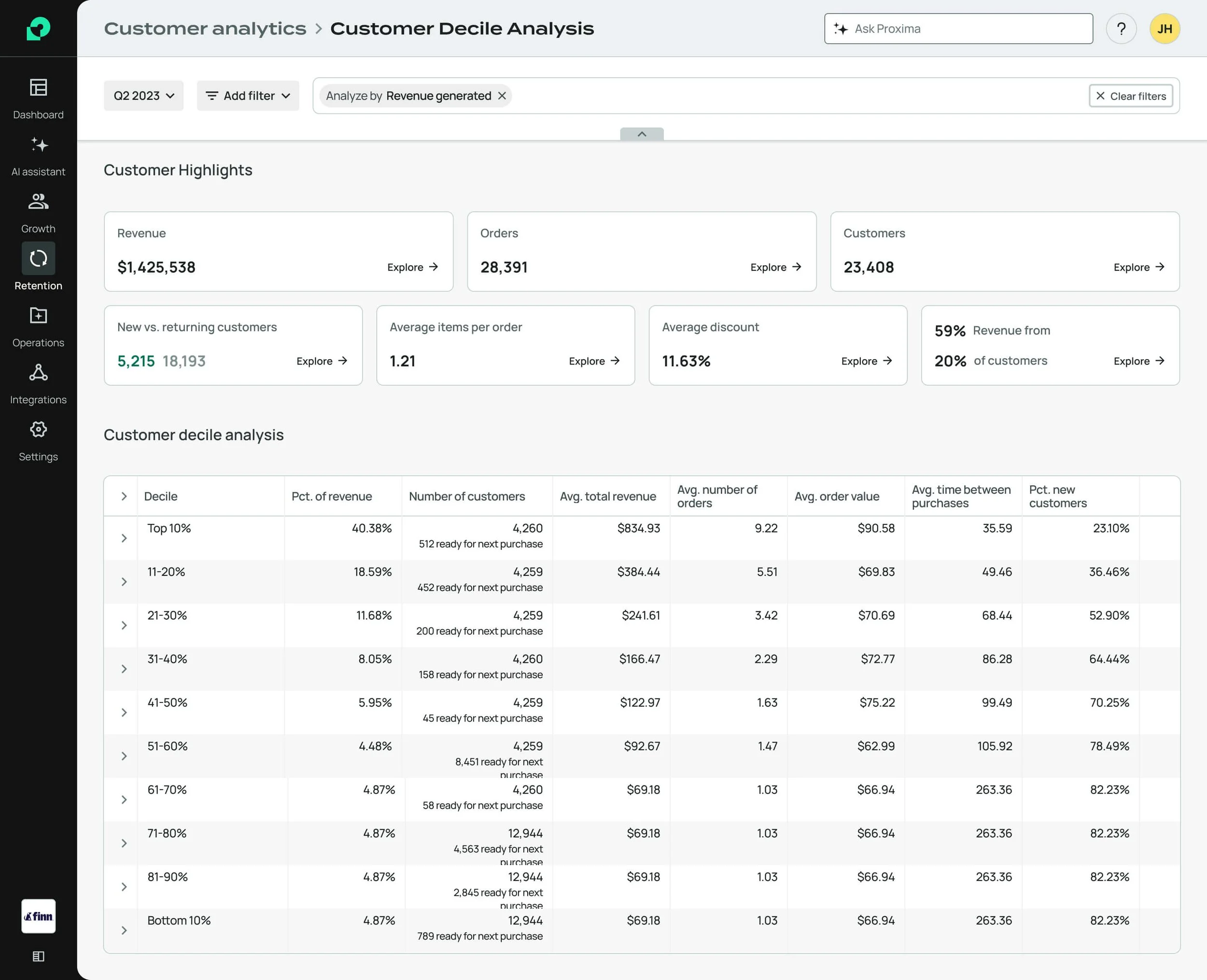Click the help question mark icon
1207x980 pixels.
point(1121,29)
